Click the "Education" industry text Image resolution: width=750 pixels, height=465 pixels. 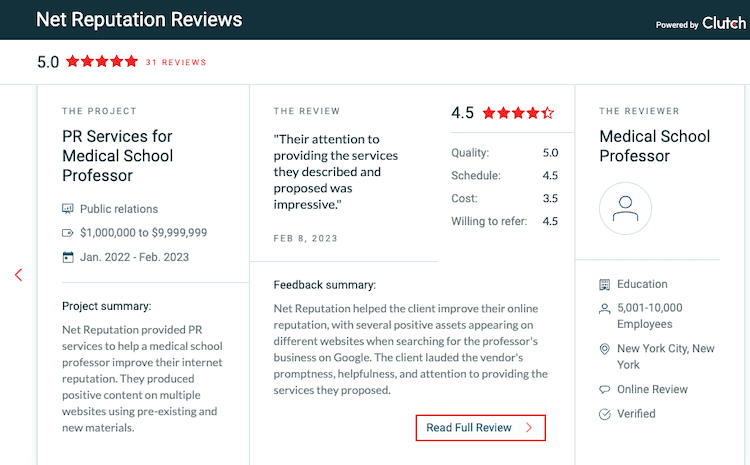(642, 284)
